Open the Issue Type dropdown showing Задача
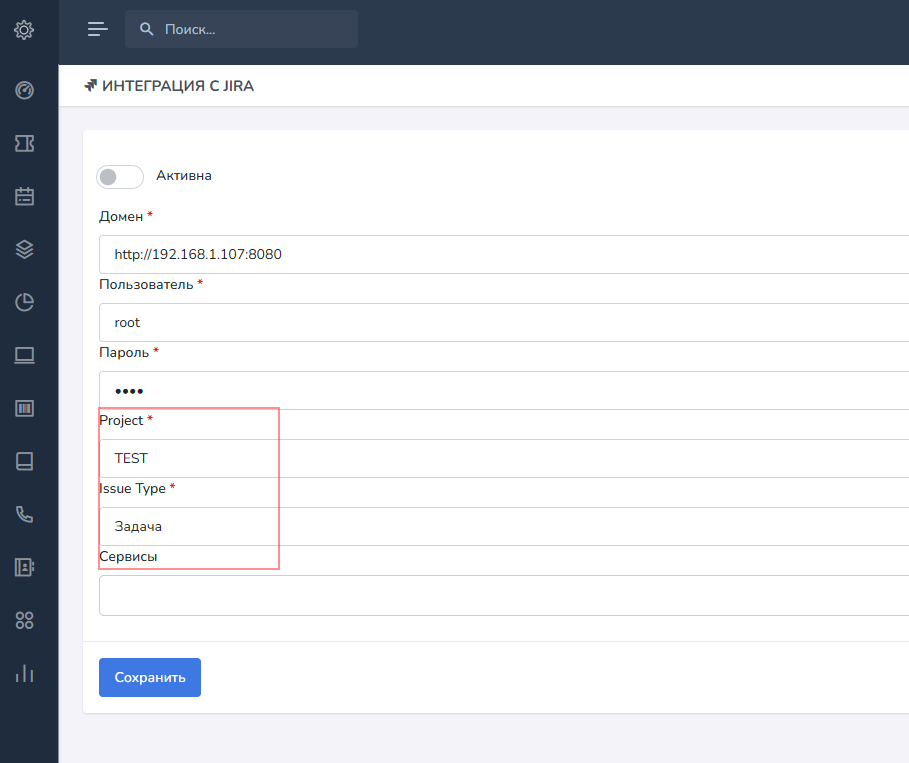This screenshot has width=909, height=763. coord(500,526)
